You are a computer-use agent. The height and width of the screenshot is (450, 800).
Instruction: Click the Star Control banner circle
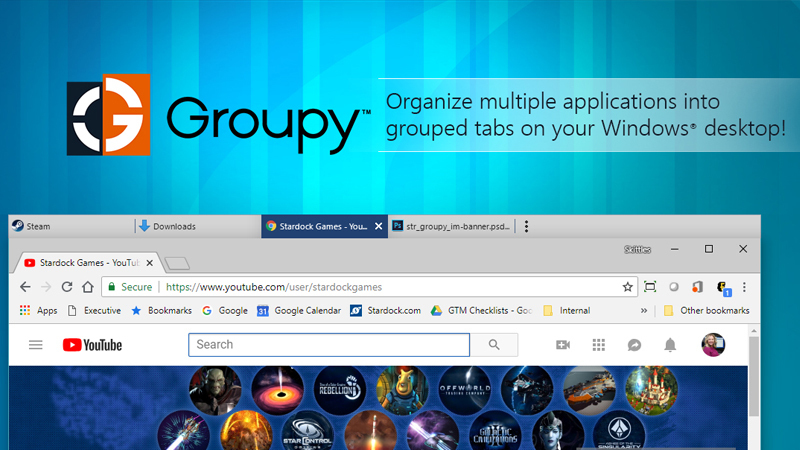[x=308, y=431]
